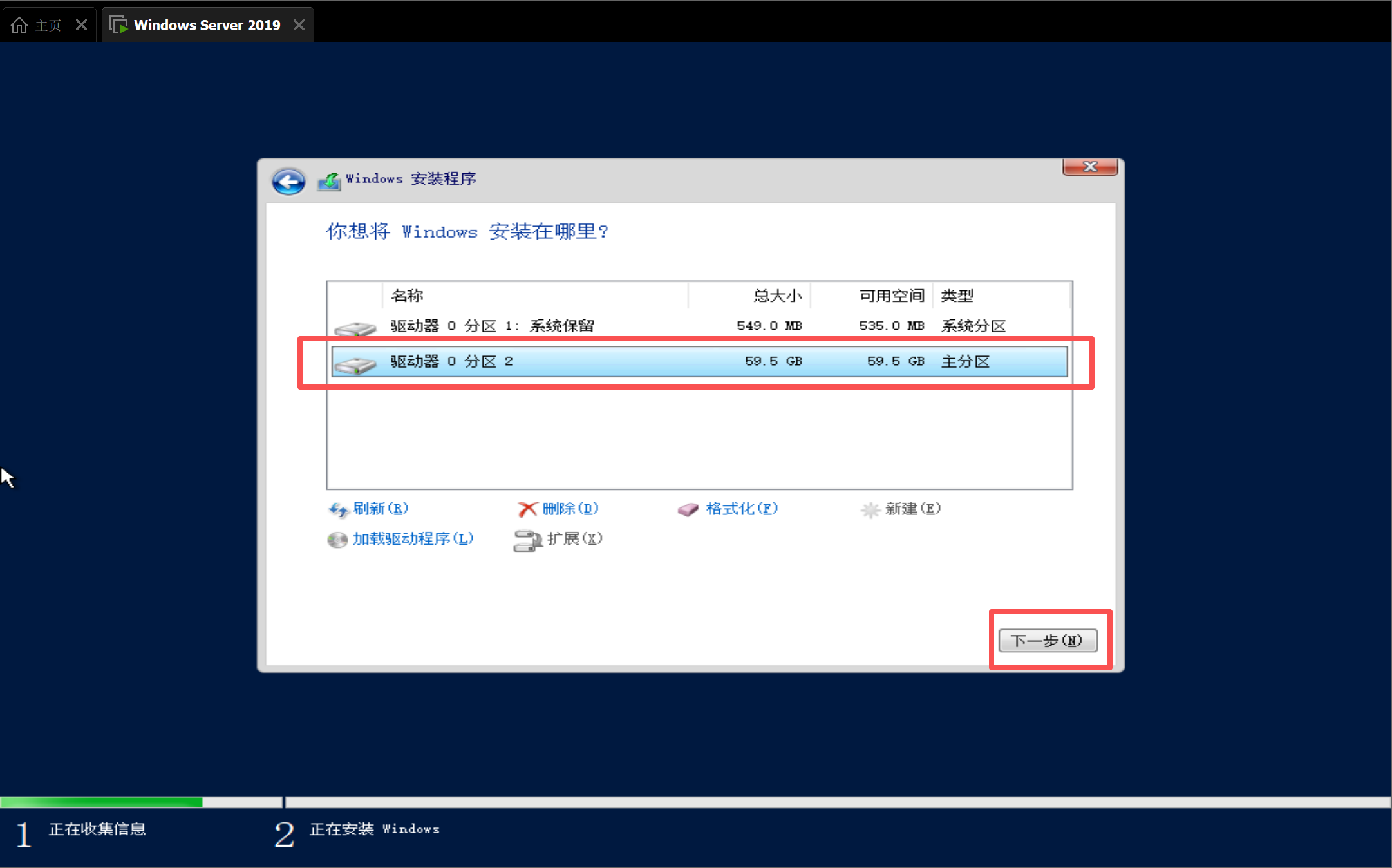Switch to the Windows Server 2019 tab
Image resolution: width=1392 pixels, height=868 pixels.
pos(207,25)
